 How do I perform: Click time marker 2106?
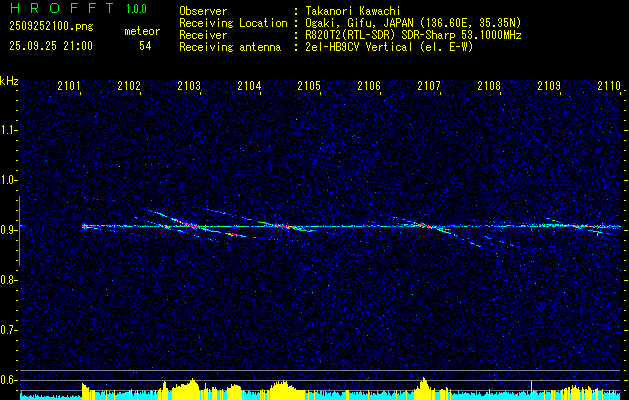click(369, 85)
